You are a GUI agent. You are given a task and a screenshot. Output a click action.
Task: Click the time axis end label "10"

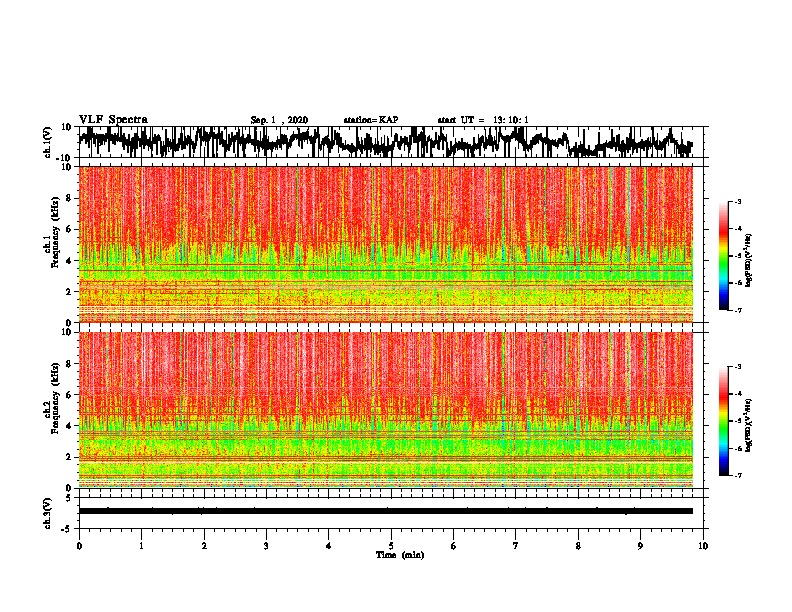(x=703, y=546)
